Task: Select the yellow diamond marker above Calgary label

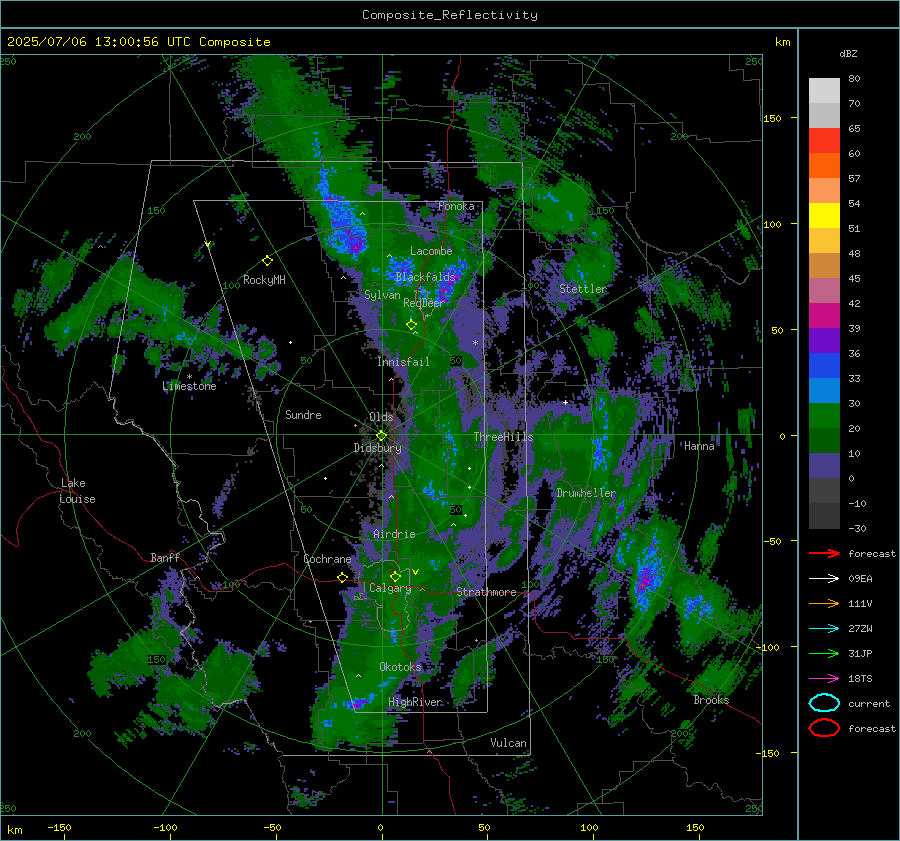Action: 395,576
